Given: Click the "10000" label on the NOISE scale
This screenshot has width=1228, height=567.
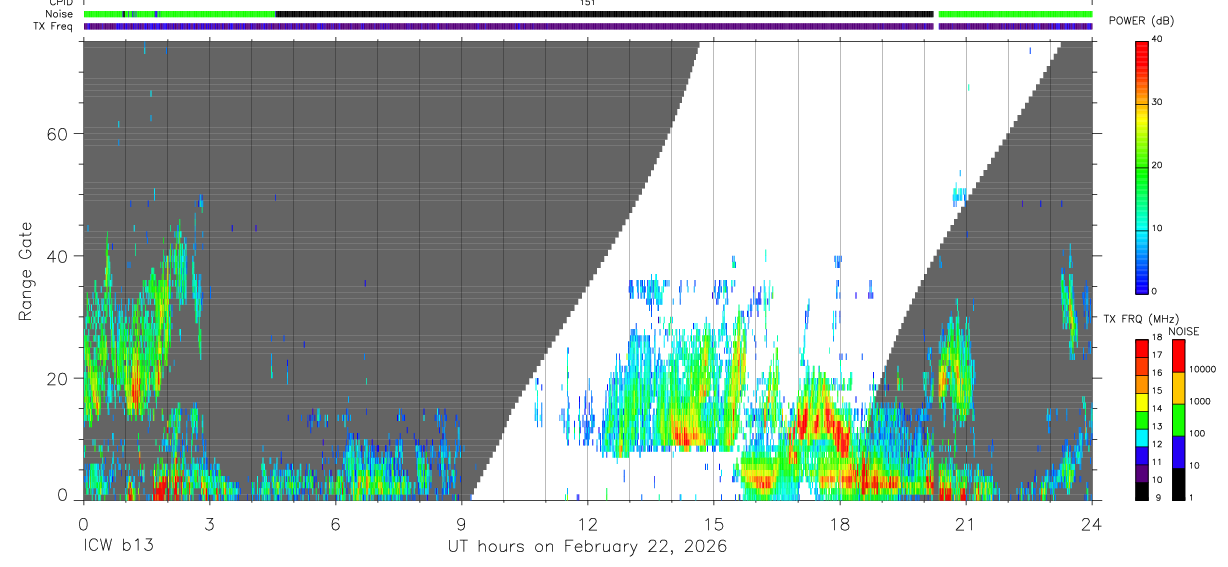Looking at the screenshot, I should 1203,370.
